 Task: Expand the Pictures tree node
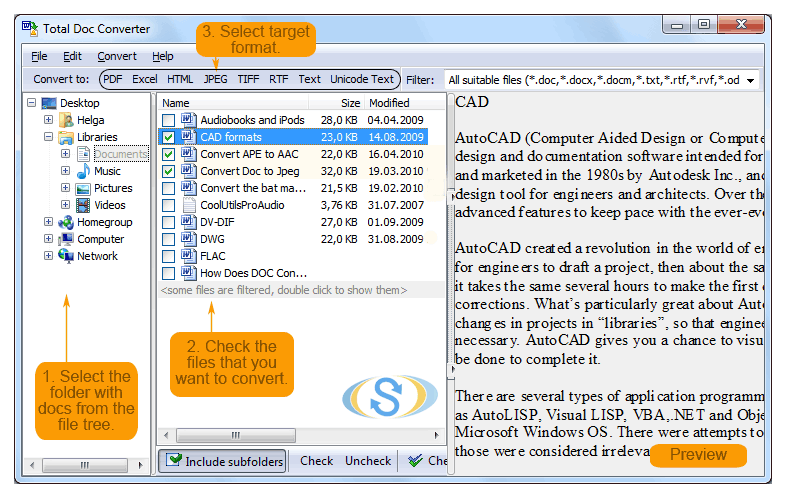point(66,188)
